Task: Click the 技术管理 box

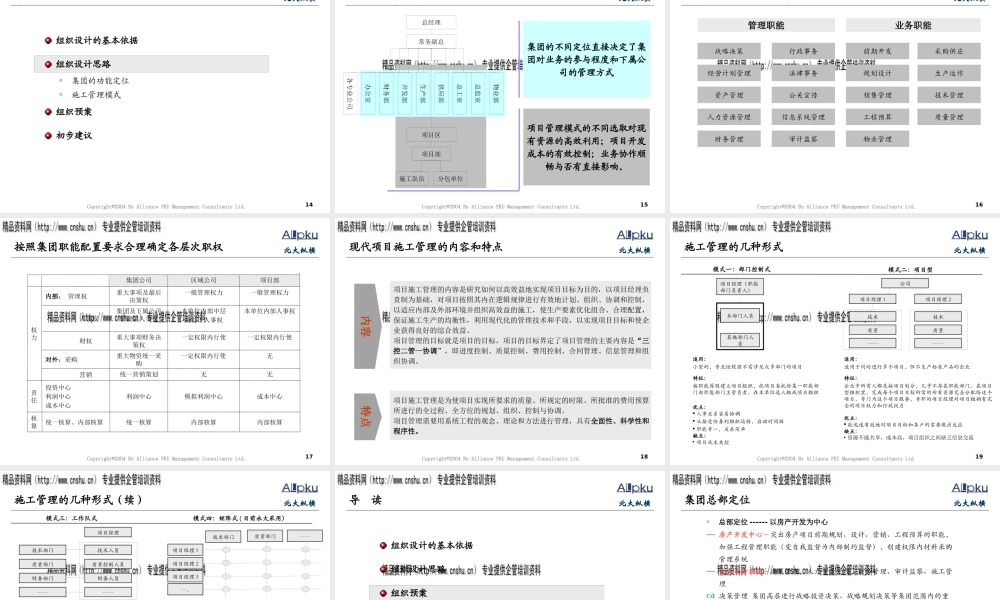Action: click(949, 95)
